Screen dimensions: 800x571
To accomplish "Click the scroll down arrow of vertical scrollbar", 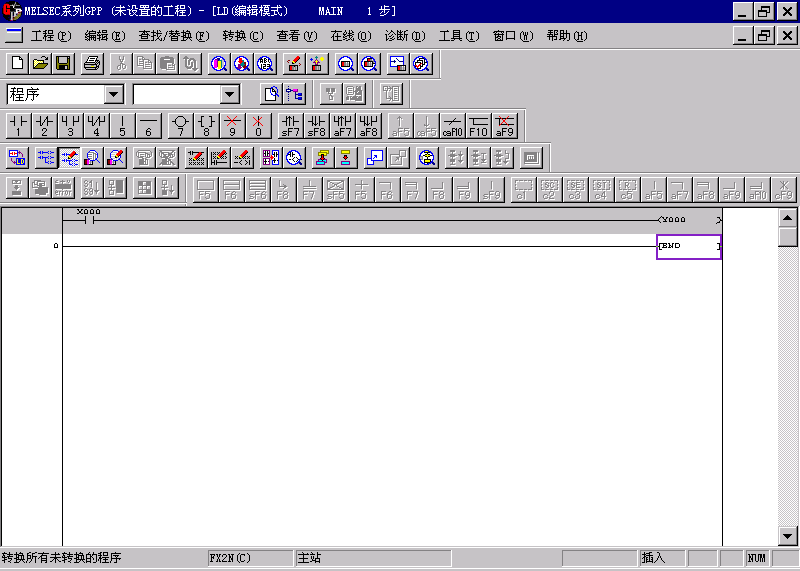I will pos(788,537).
